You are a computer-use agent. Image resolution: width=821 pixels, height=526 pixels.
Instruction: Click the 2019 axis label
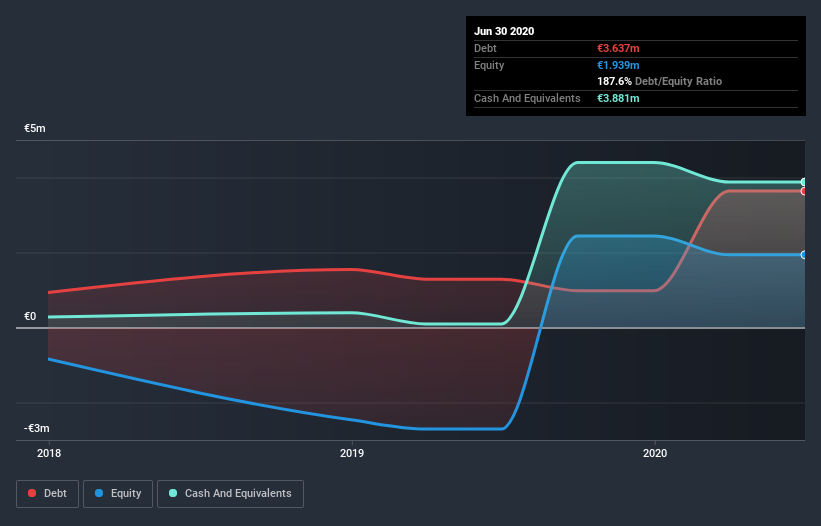click(352, 453)
